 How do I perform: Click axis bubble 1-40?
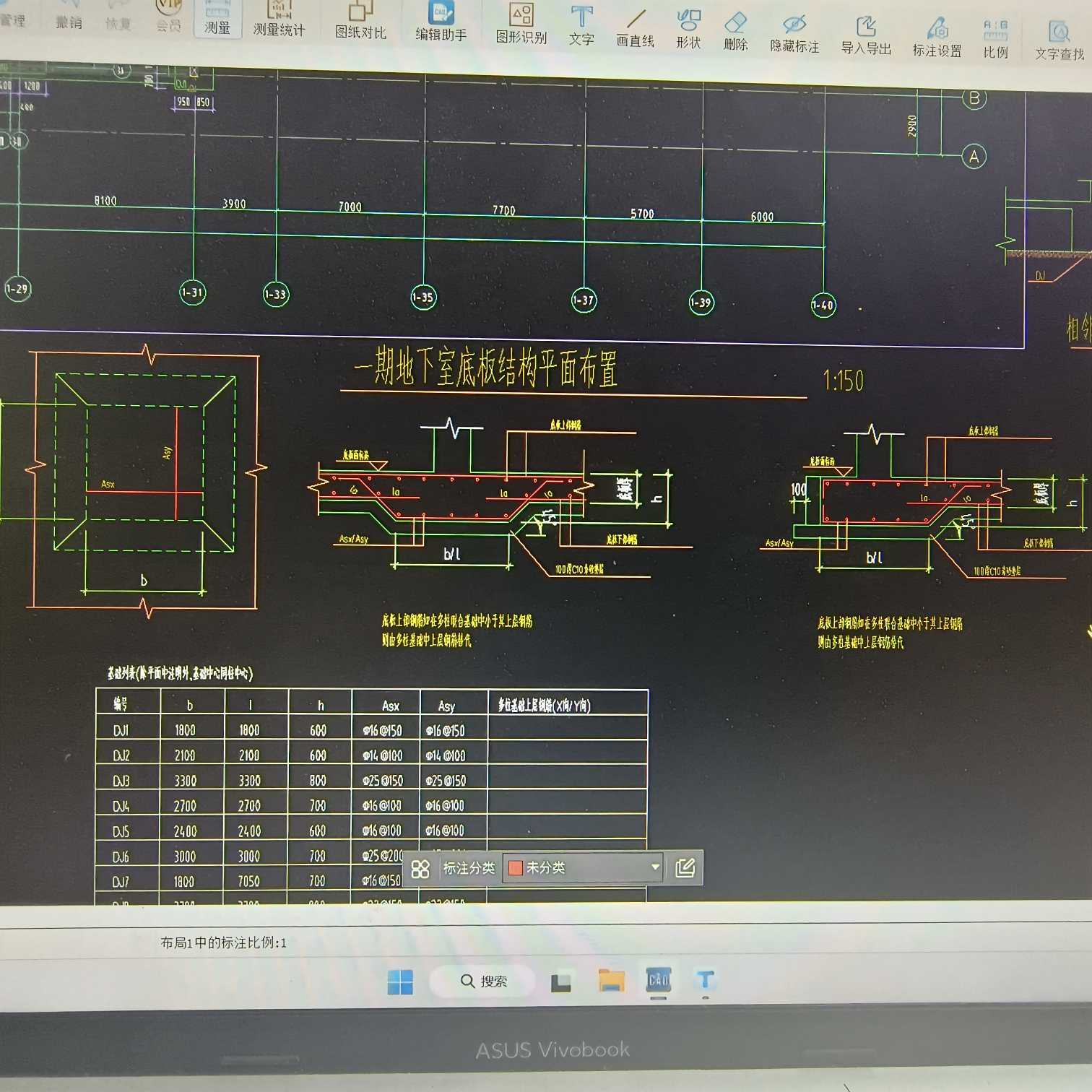[823, 305]
